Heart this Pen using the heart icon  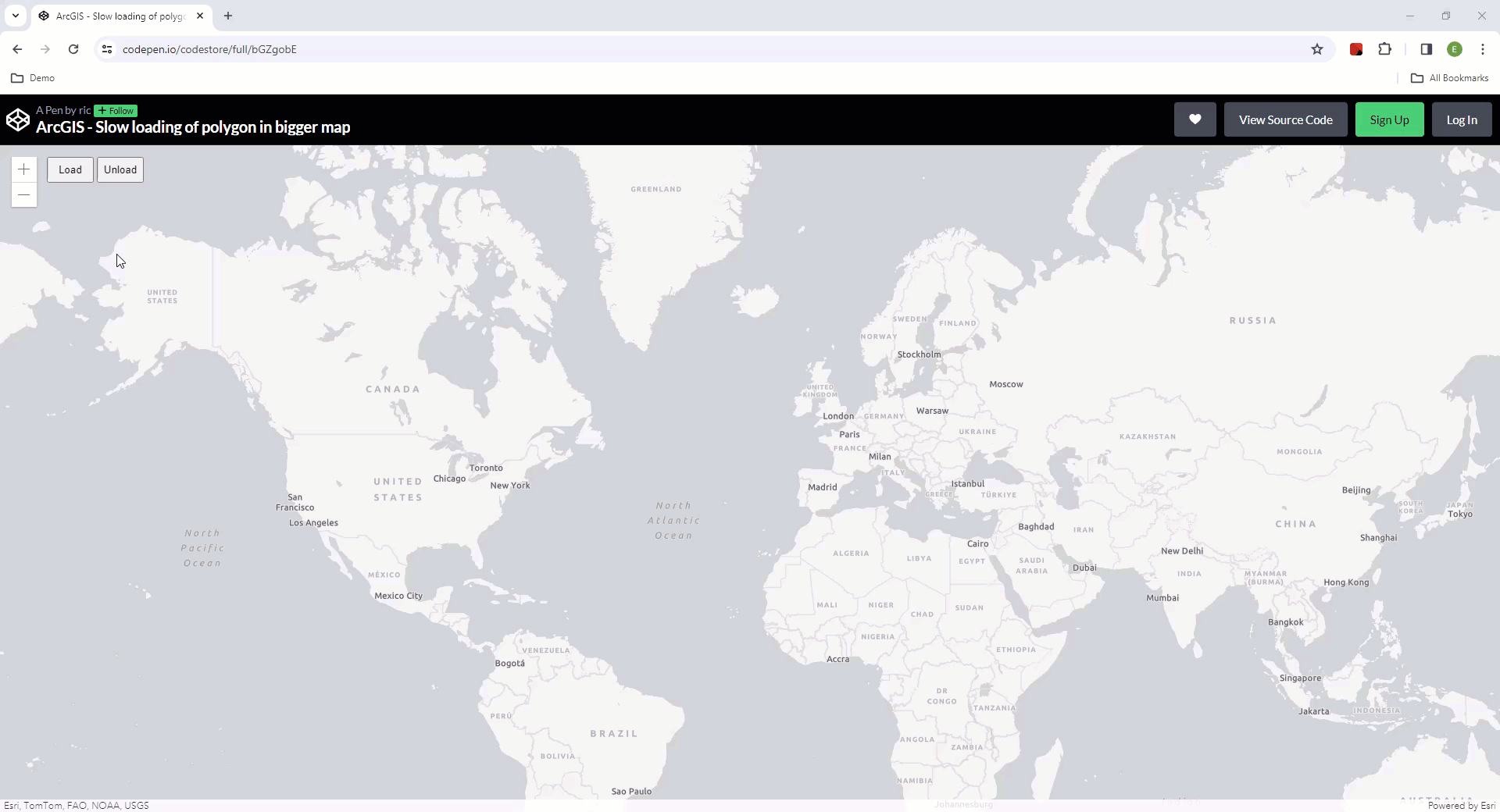[1195, 119]
